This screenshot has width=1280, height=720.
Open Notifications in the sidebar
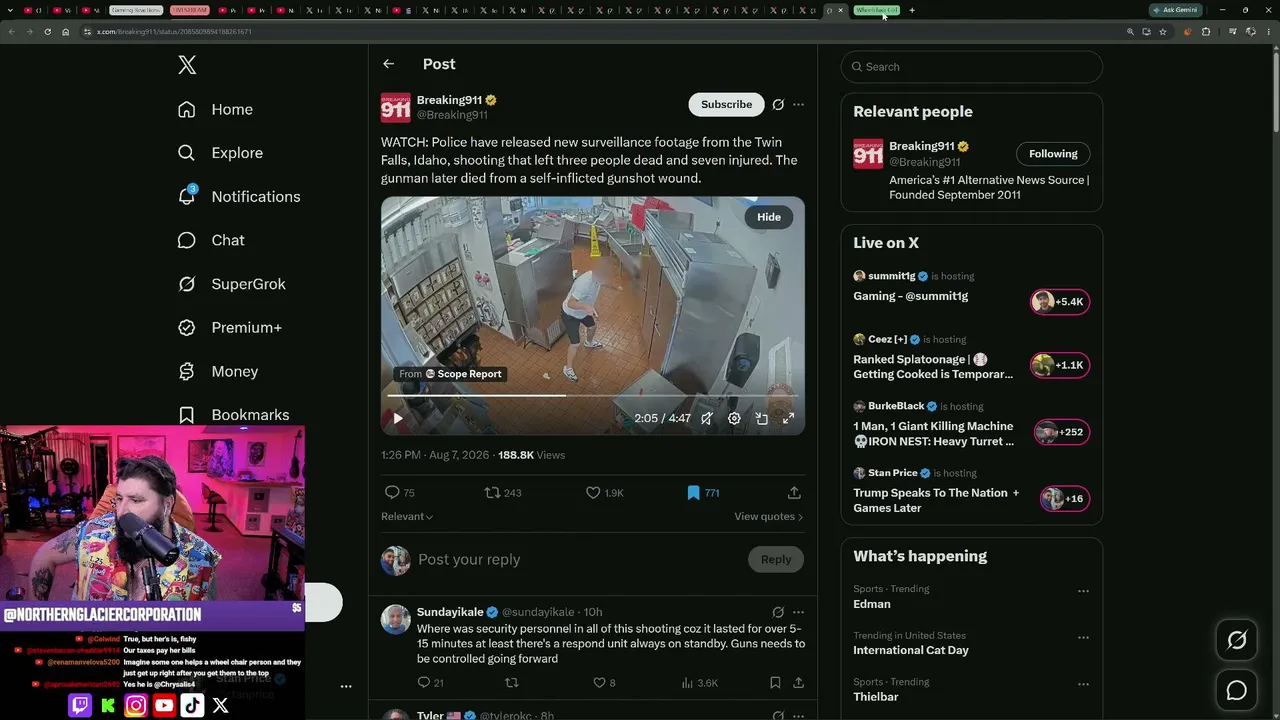(239, 196)
